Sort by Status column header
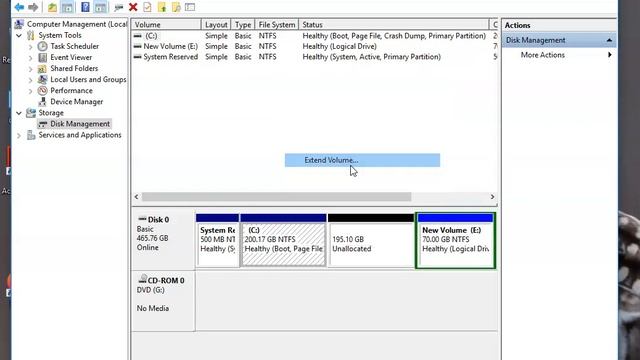 [x=393, y=24]
